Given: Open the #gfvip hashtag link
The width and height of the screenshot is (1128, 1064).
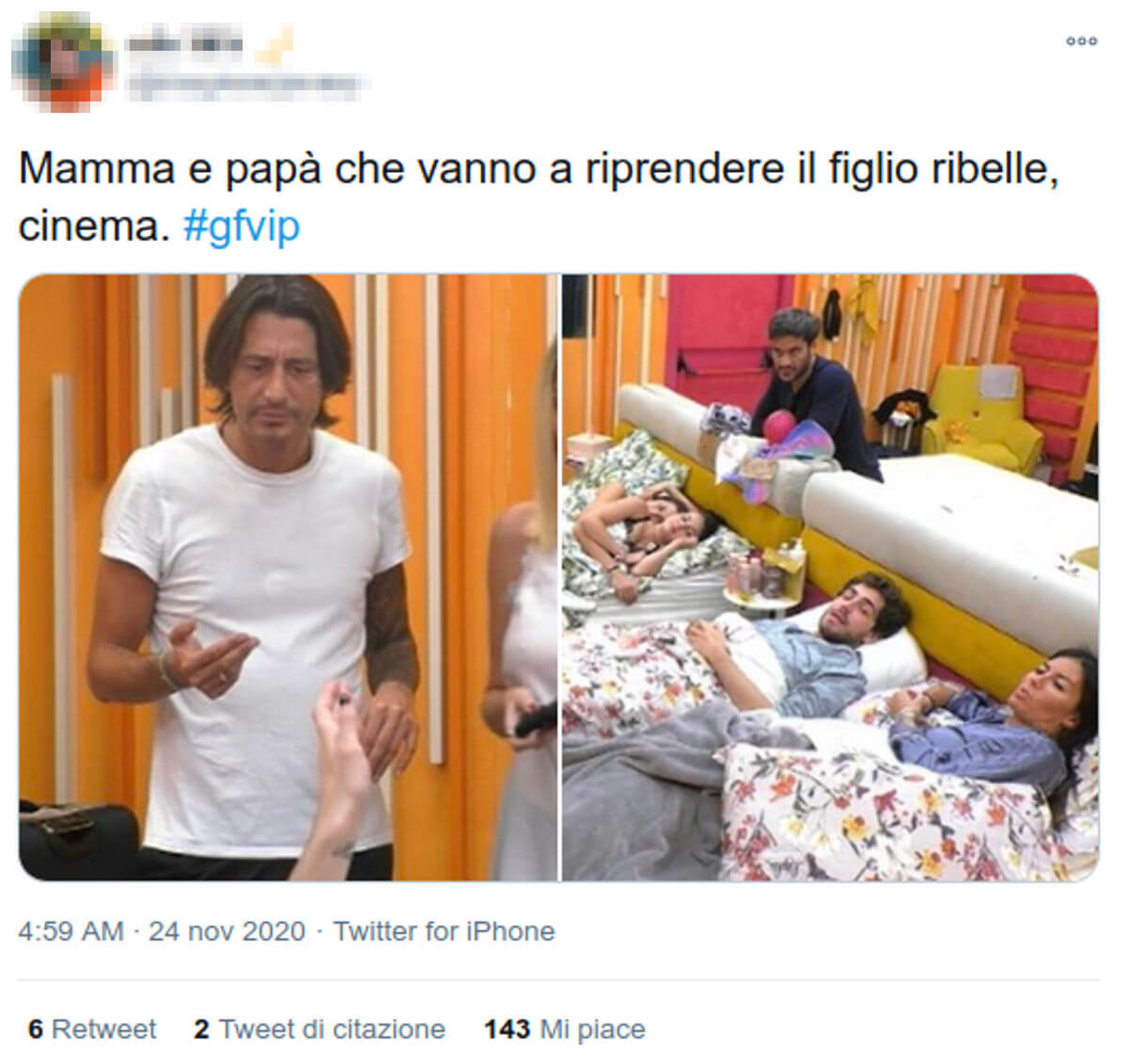Looking at the screenshot, I should tap(242, 227).
